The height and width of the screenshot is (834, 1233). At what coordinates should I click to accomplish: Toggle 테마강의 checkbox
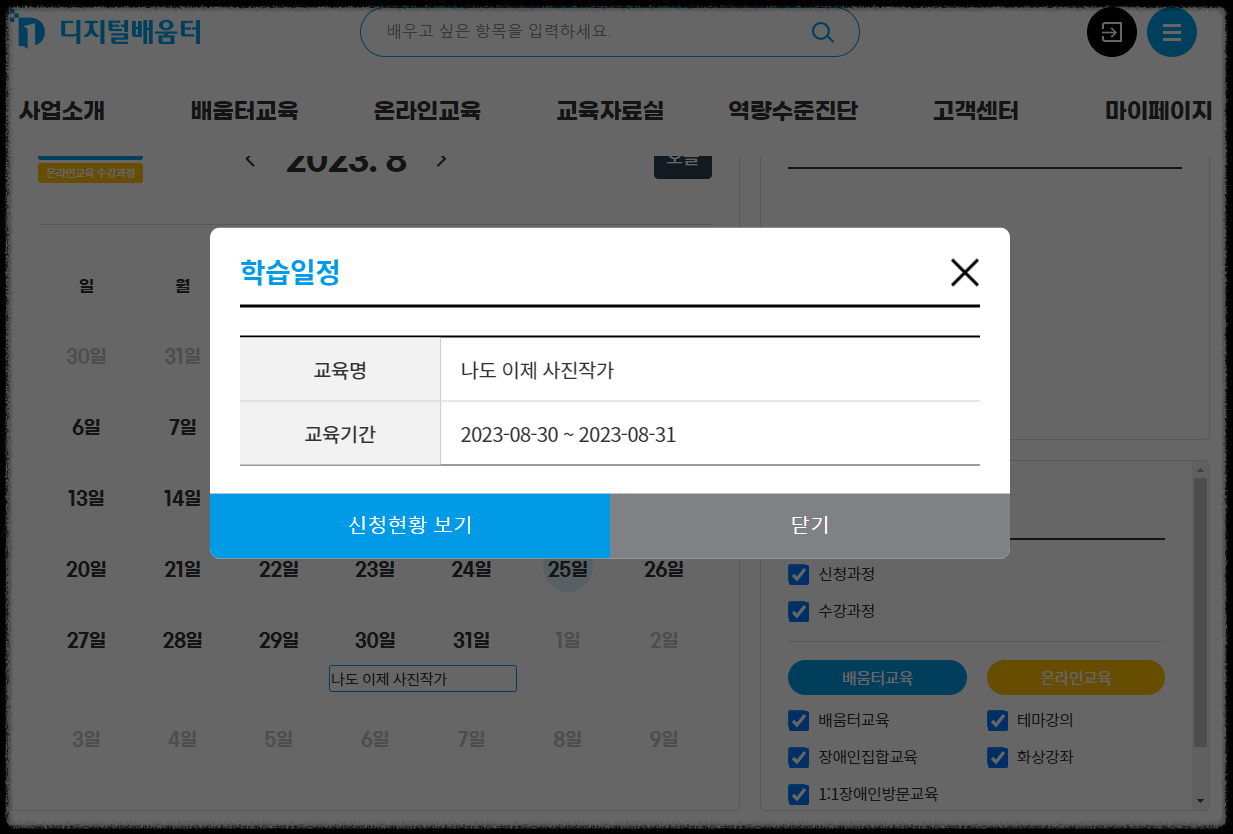point(997,720)
